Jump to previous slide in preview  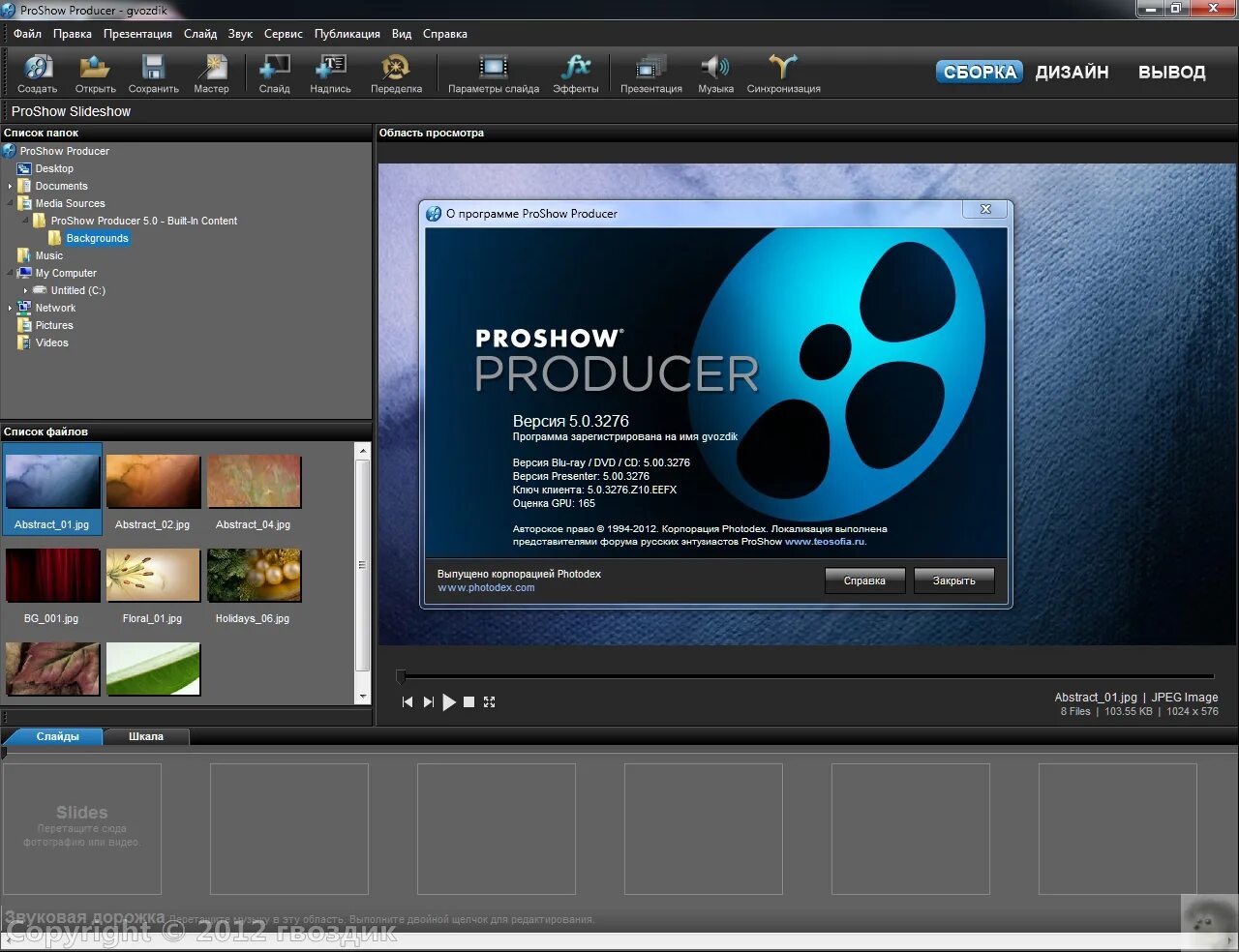pos(408,702)
